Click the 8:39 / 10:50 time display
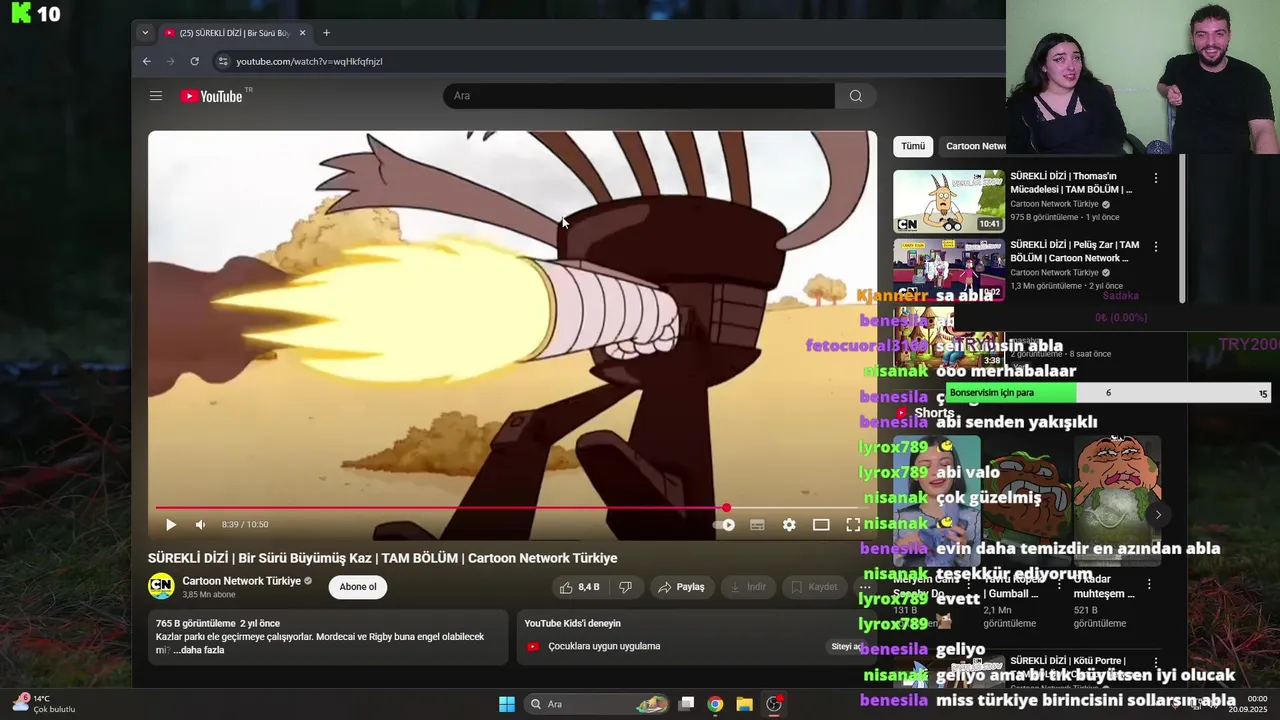The image size is (1280, 720). point(245,524)
